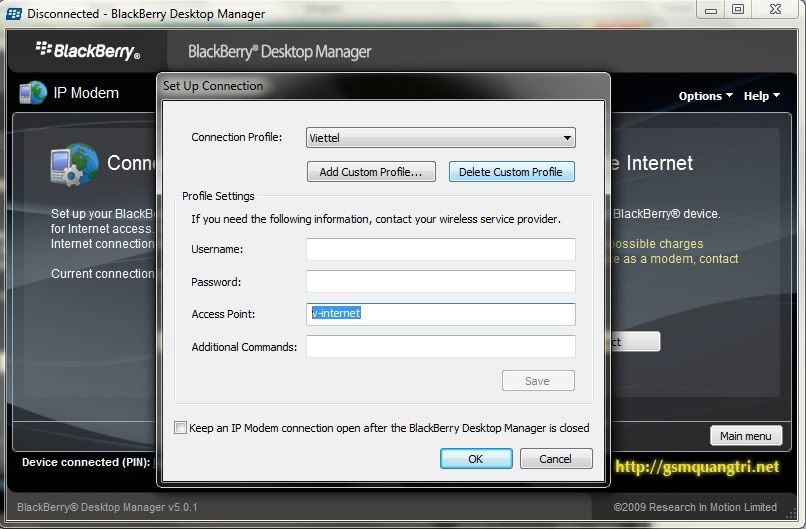Open the Help menu
The width and height of the screenshot is (806, 529).
coord(761,96)
